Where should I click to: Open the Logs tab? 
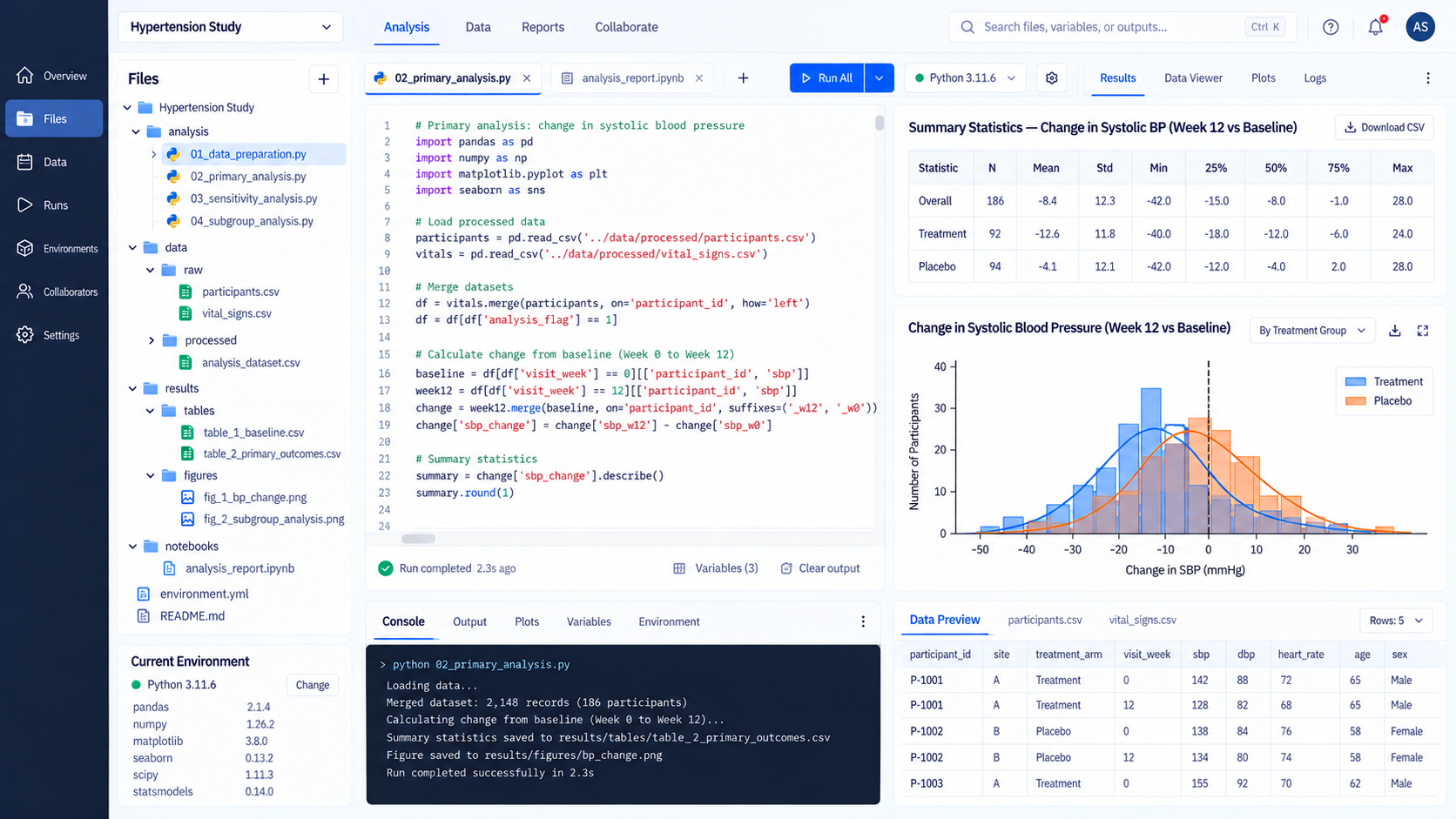[x=1315, y=78]
